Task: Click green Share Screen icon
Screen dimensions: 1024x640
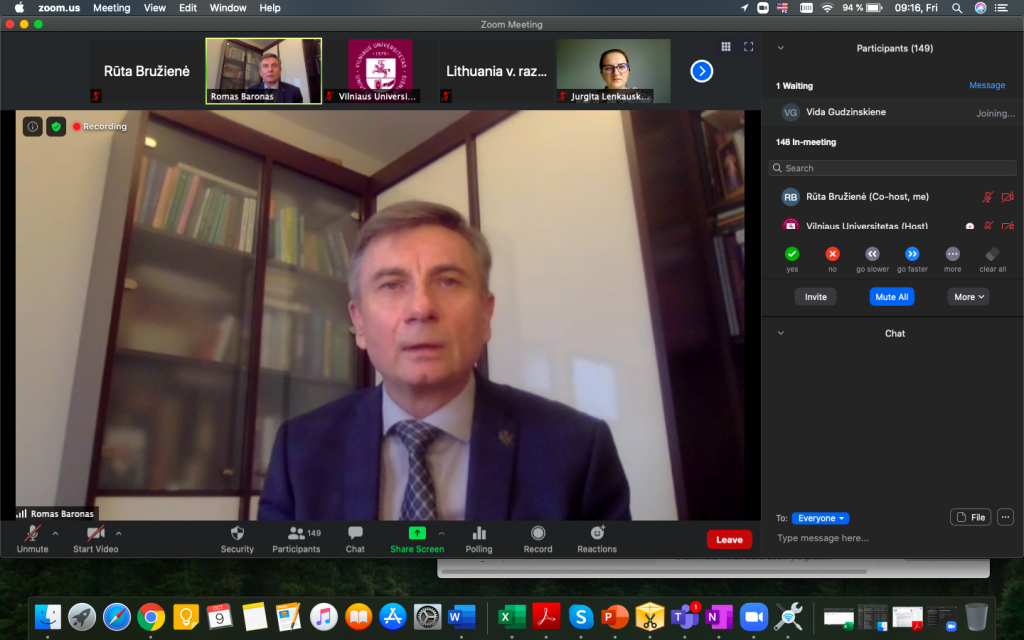Action: (417, 534)
